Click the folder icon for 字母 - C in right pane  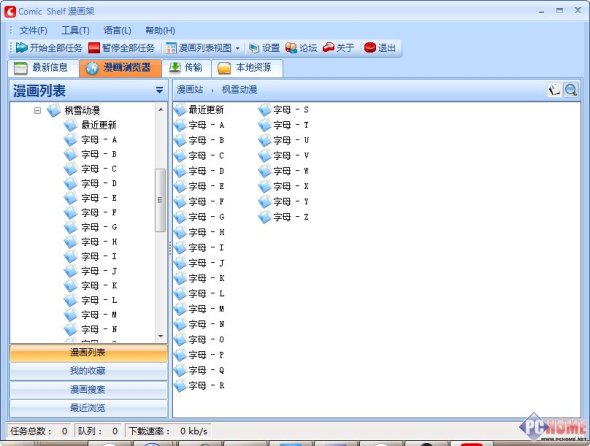click(x=180, y=156)
